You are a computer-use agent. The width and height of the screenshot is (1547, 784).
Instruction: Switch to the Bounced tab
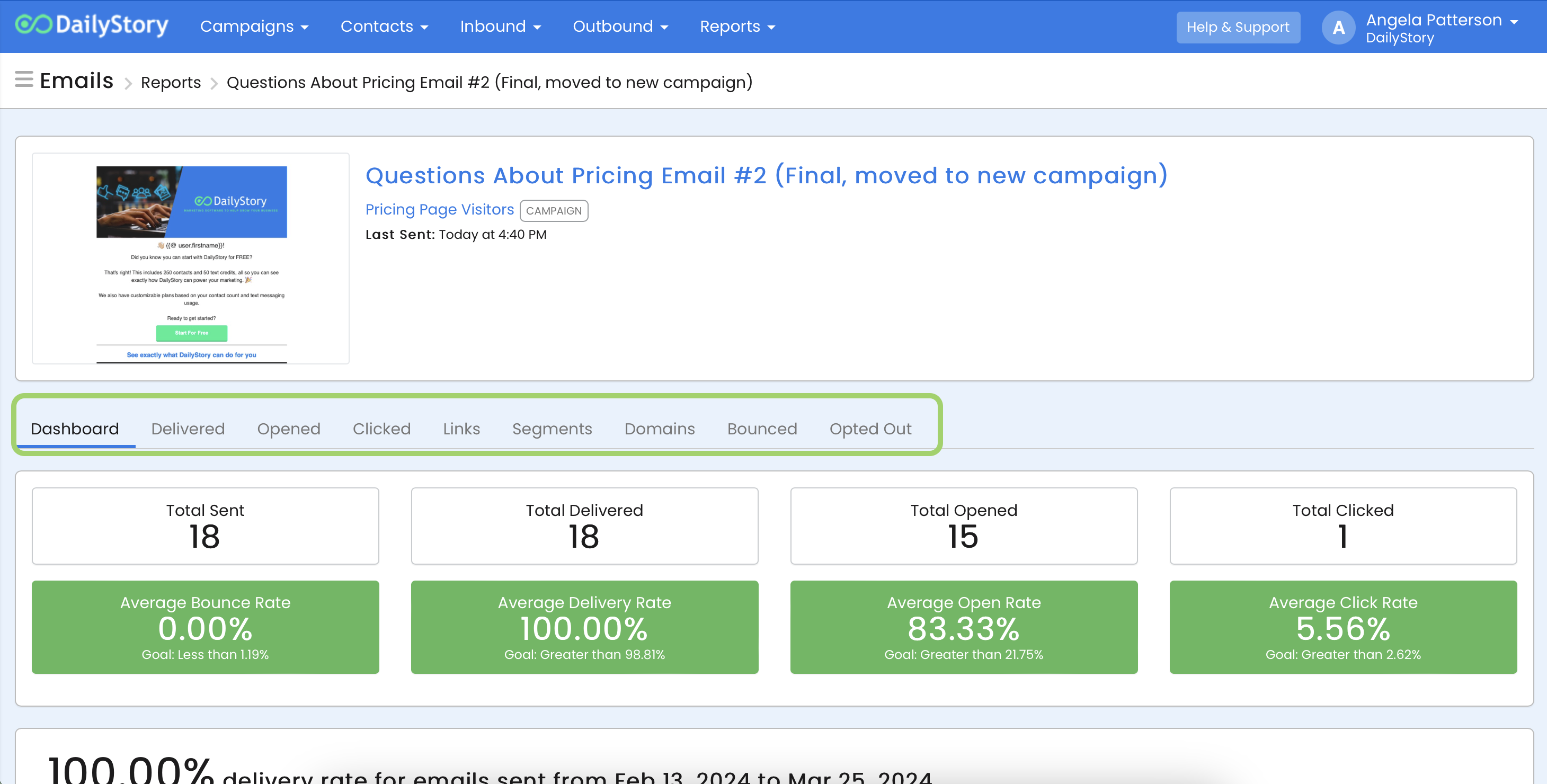[762, 429]
